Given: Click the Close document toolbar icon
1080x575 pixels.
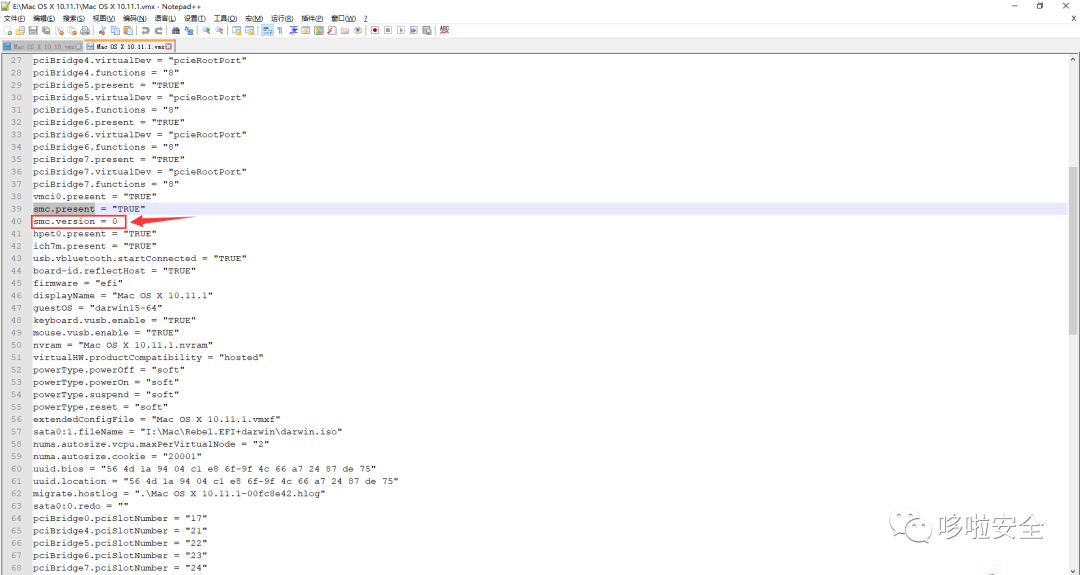Looking at the screenshot, I should pyautogui.click(x=59, y=30).
